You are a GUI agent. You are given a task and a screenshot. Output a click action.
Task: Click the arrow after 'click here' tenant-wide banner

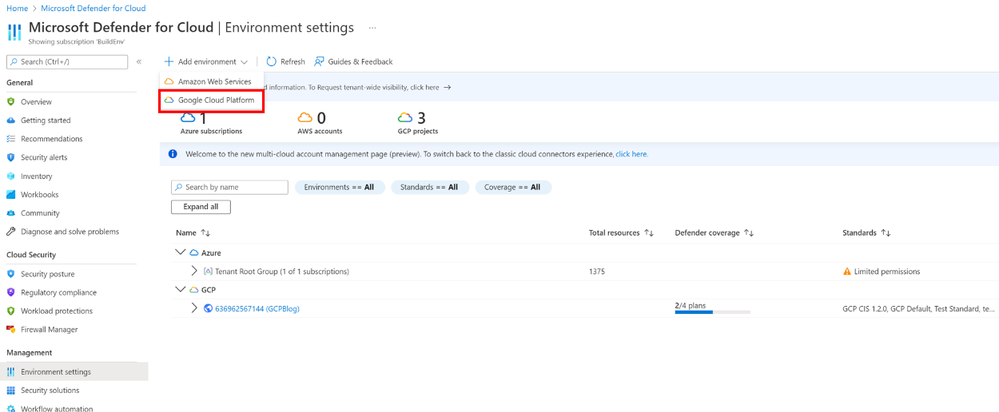pyautogui.click(x=447, y=88)
